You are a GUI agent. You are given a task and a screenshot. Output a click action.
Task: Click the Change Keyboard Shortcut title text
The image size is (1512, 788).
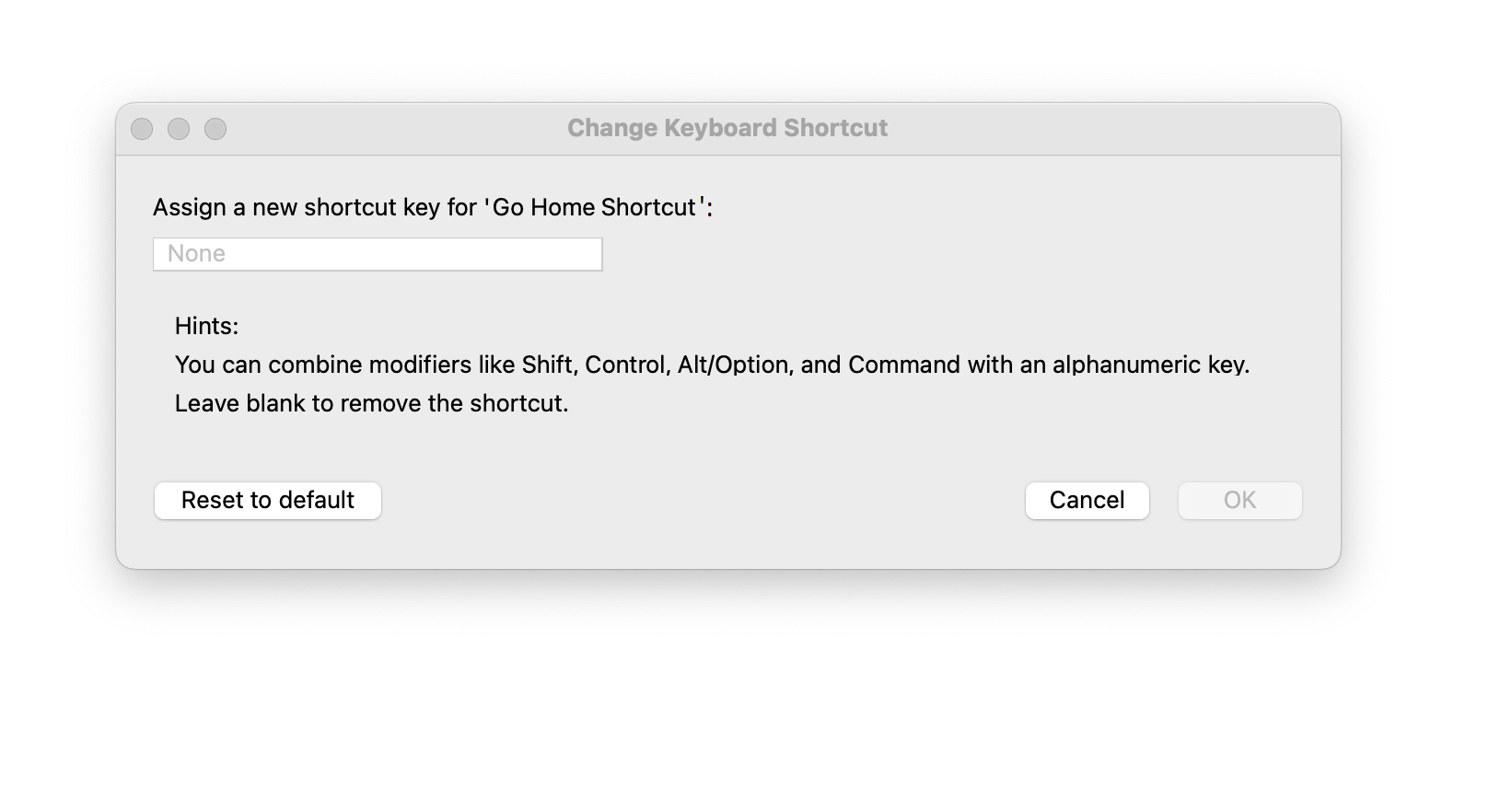coord(727,128)
